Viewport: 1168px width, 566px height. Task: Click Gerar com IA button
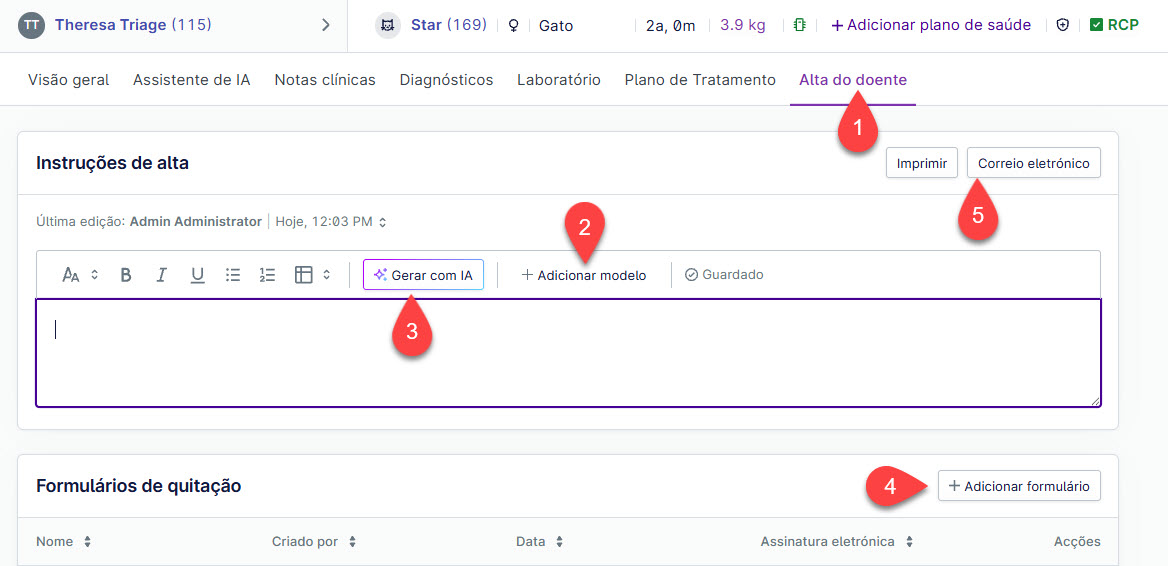(x=423, y=275)
